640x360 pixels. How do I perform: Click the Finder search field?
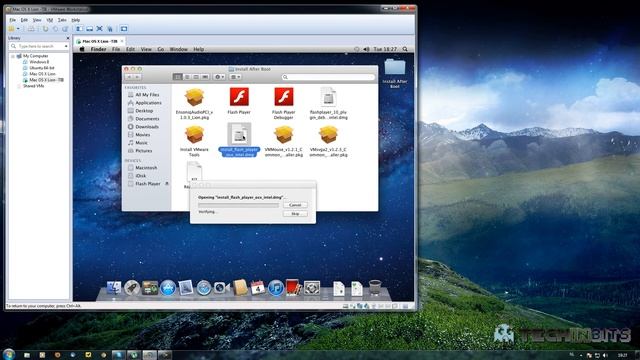[328, 77]
